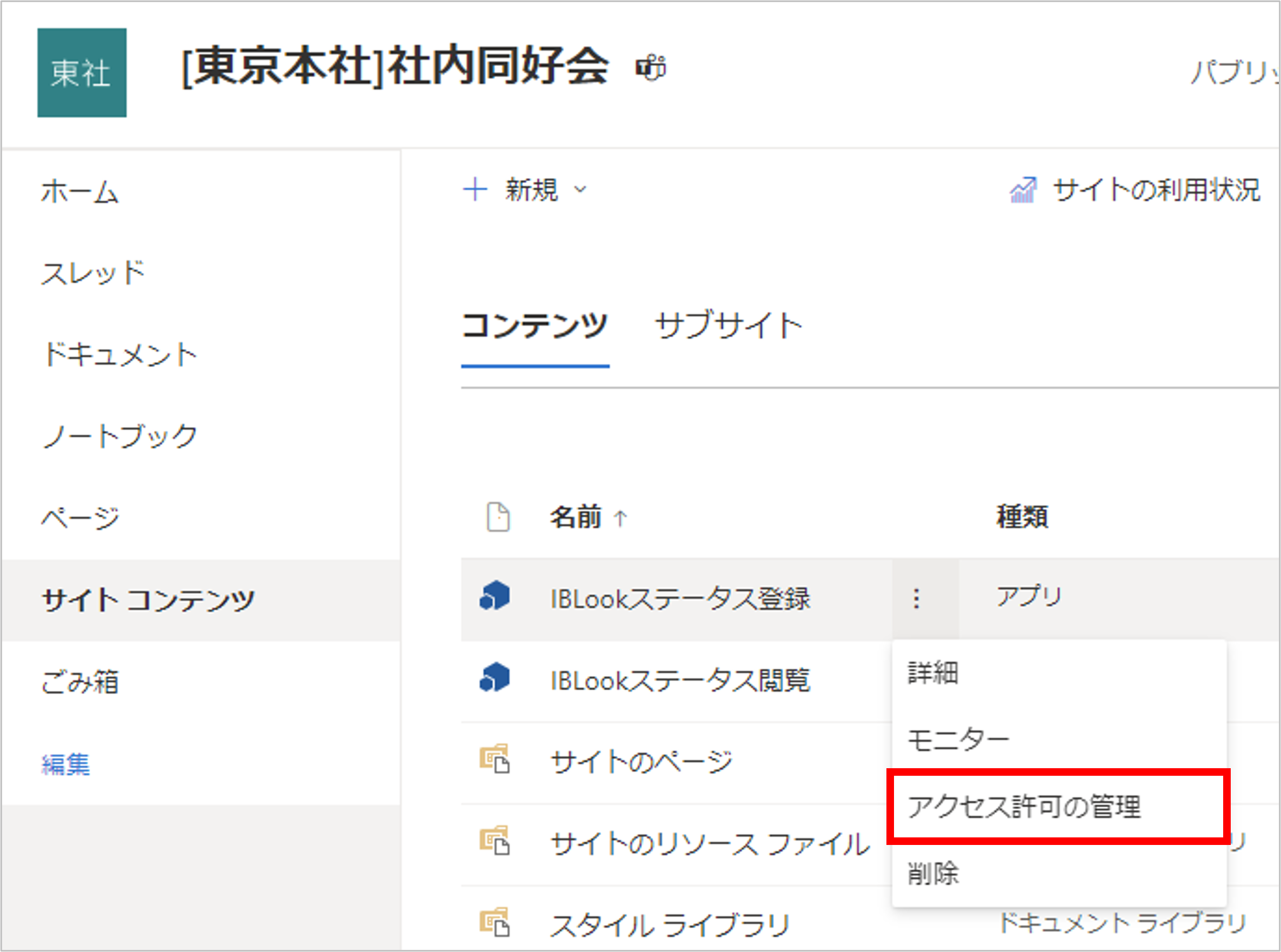Open the IBLookステータス閲覧 list item

click(680, 680)
